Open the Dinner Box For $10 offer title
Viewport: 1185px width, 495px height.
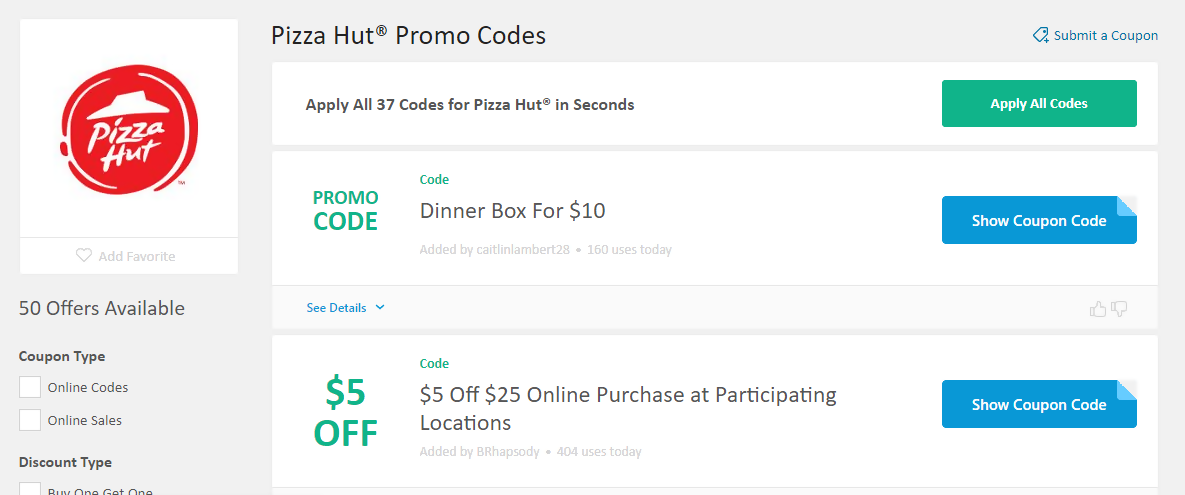[x=512, y=211]
